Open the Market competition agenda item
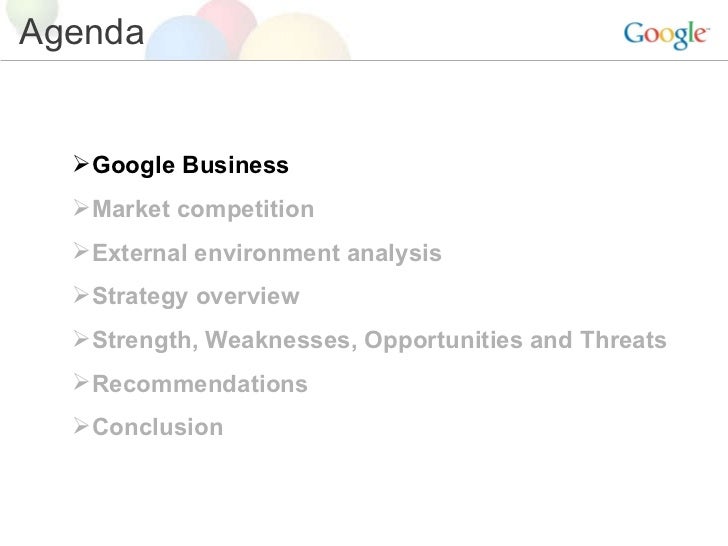Viewport: 728px width, 546px height. 203,209
